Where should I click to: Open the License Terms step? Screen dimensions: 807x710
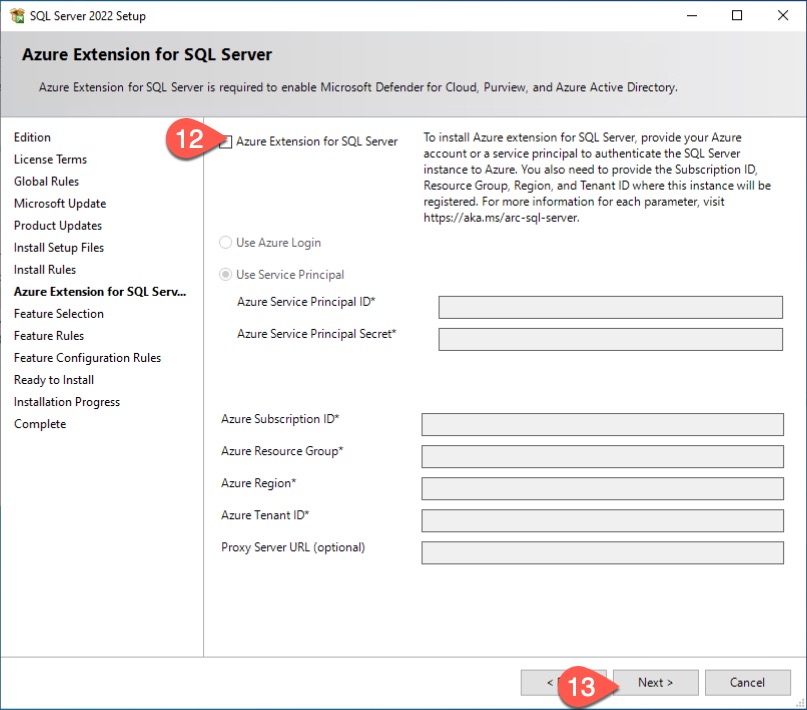tap(50, 160)
